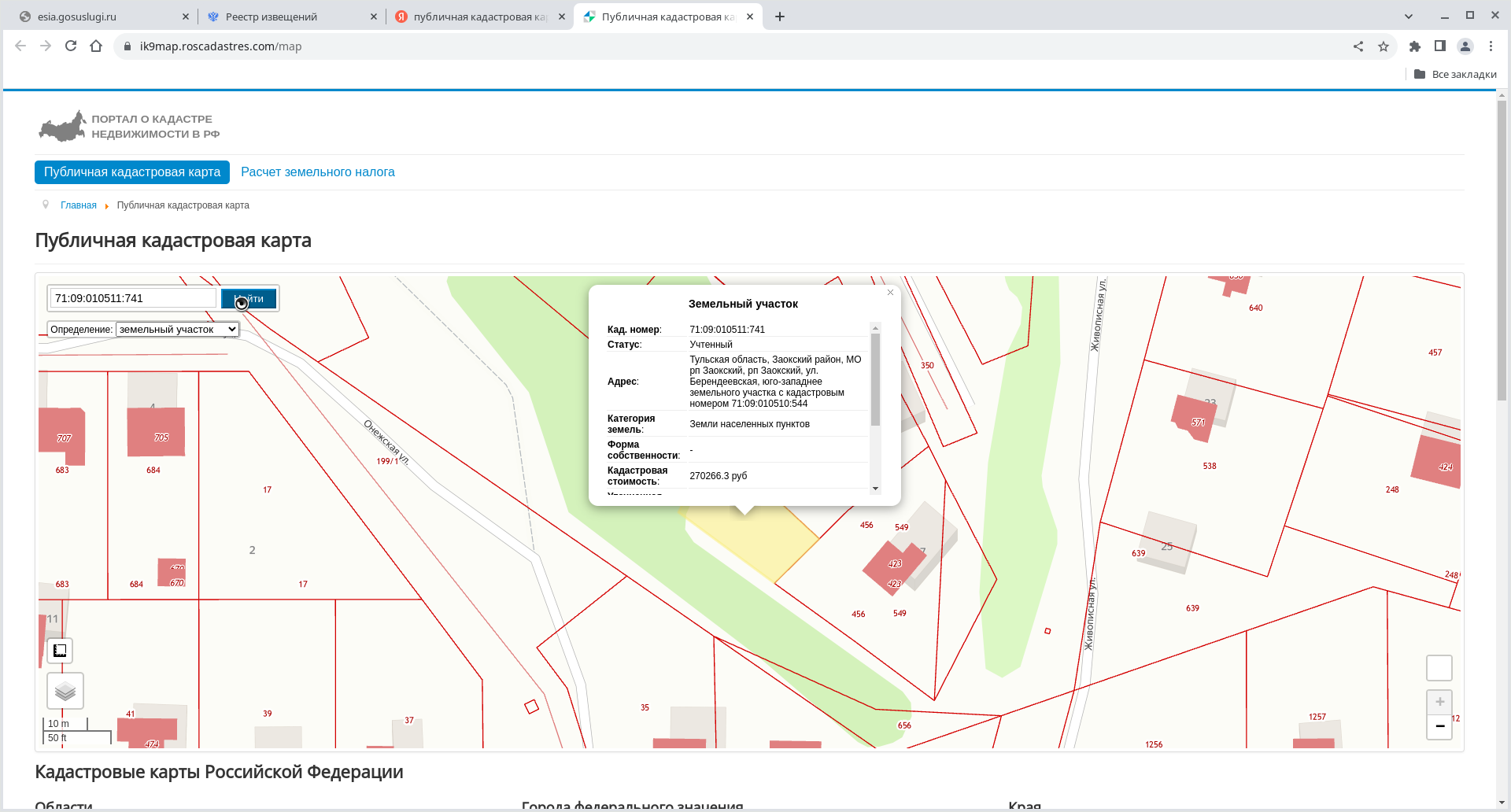
Task: Reload the page
Action: (x=71, y=46)
